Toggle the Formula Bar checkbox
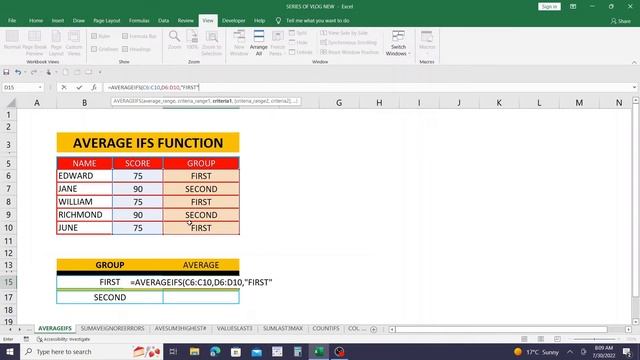The height and width of the screenshot is (360, 640). (125, 36)
